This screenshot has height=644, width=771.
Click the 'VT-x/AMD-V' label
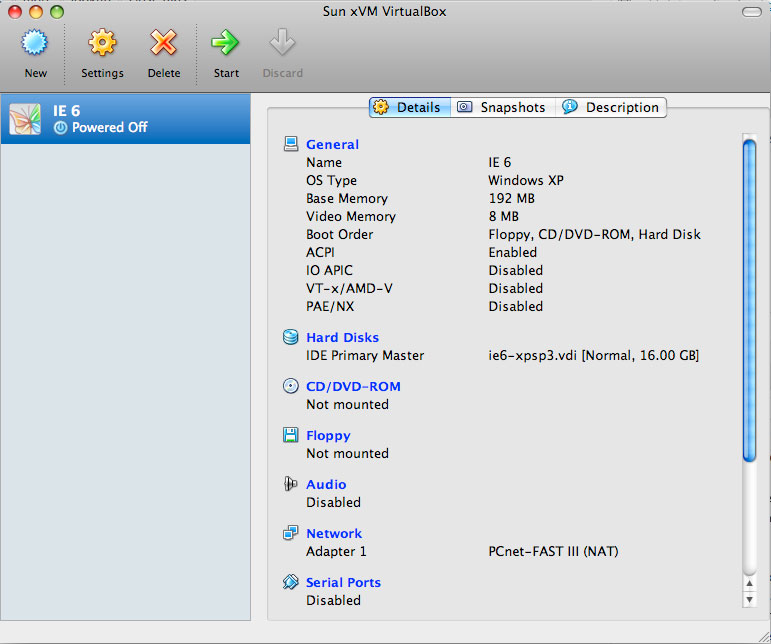point(349,289)
